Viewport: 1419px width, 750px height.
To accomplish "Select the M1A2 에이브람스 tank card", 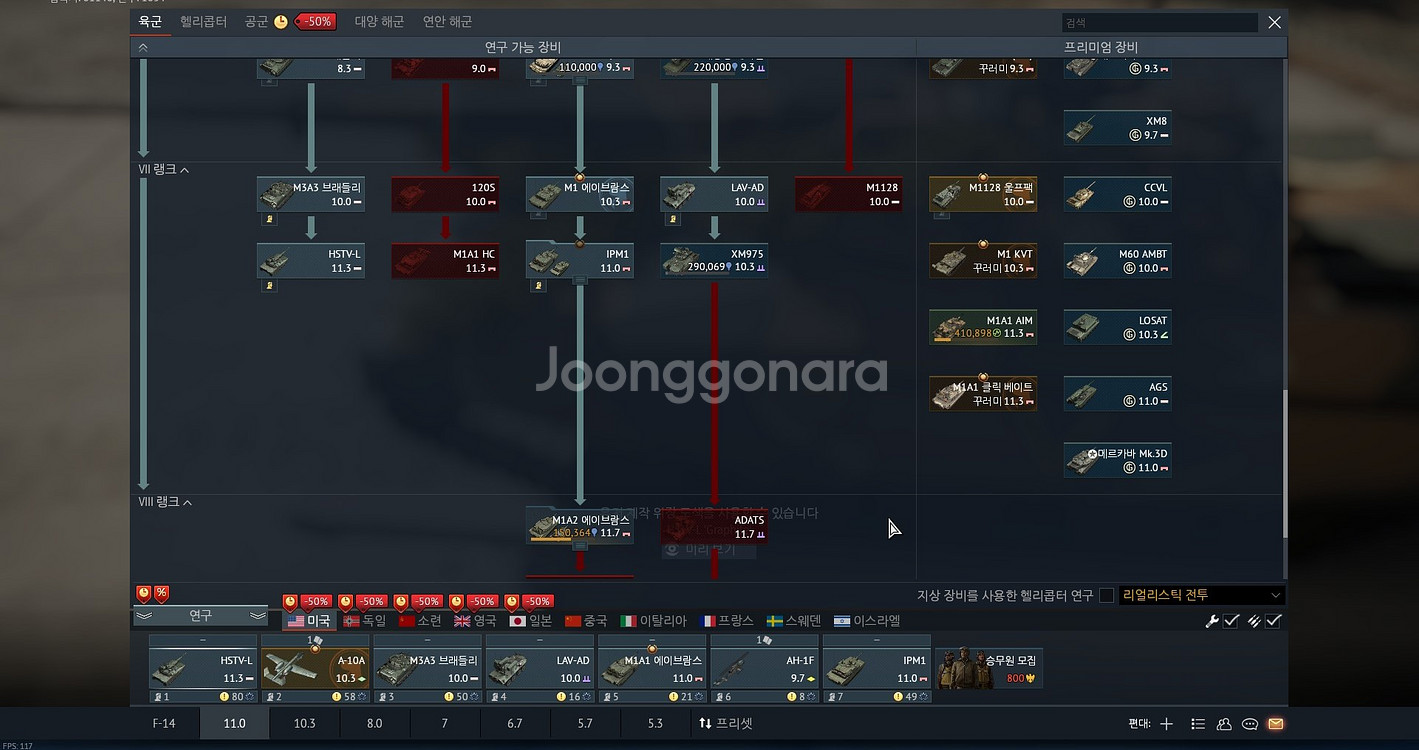I will [580, 526].
